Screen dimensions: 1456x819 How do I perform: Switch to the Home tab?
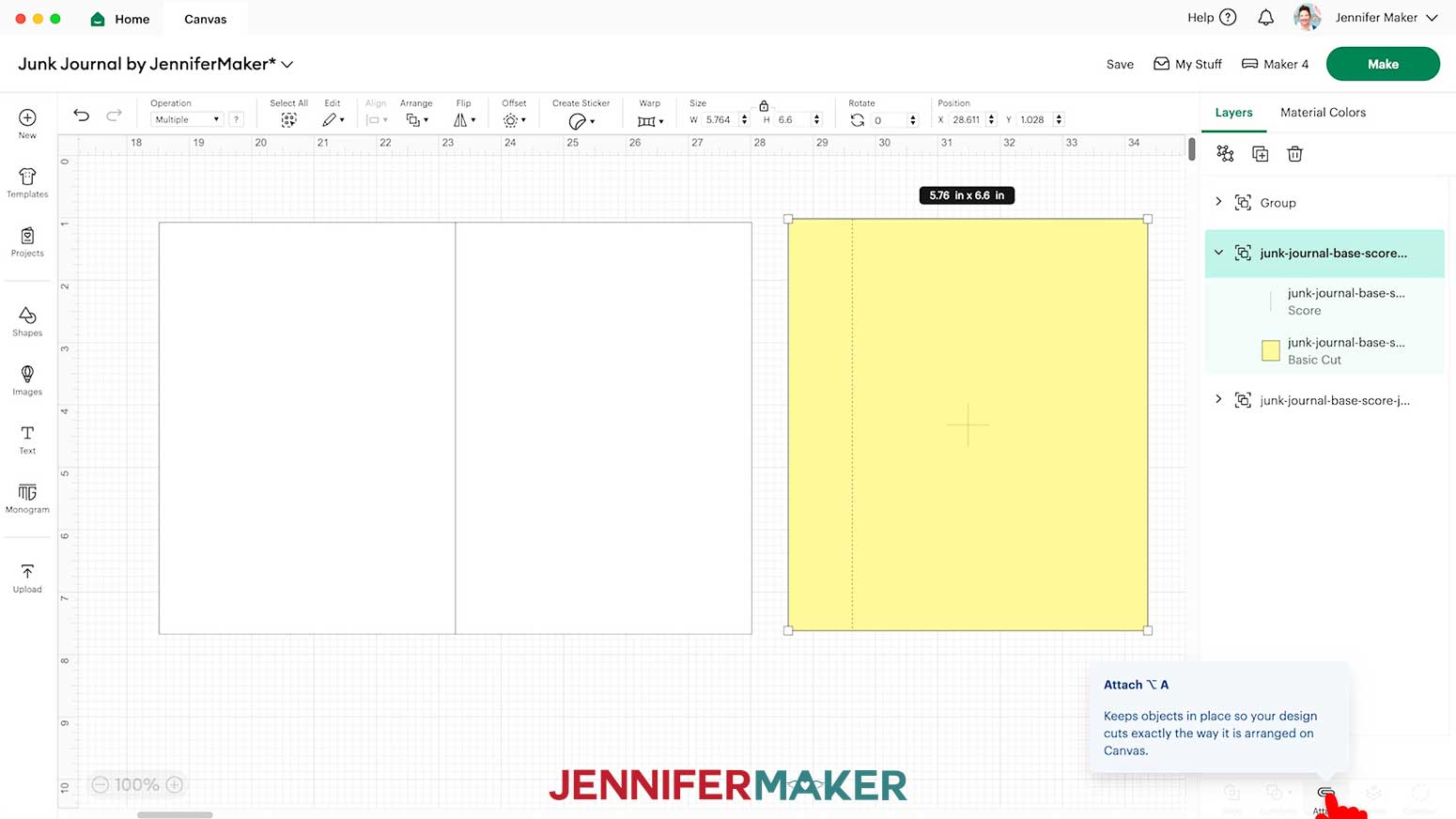pos(119,19)
